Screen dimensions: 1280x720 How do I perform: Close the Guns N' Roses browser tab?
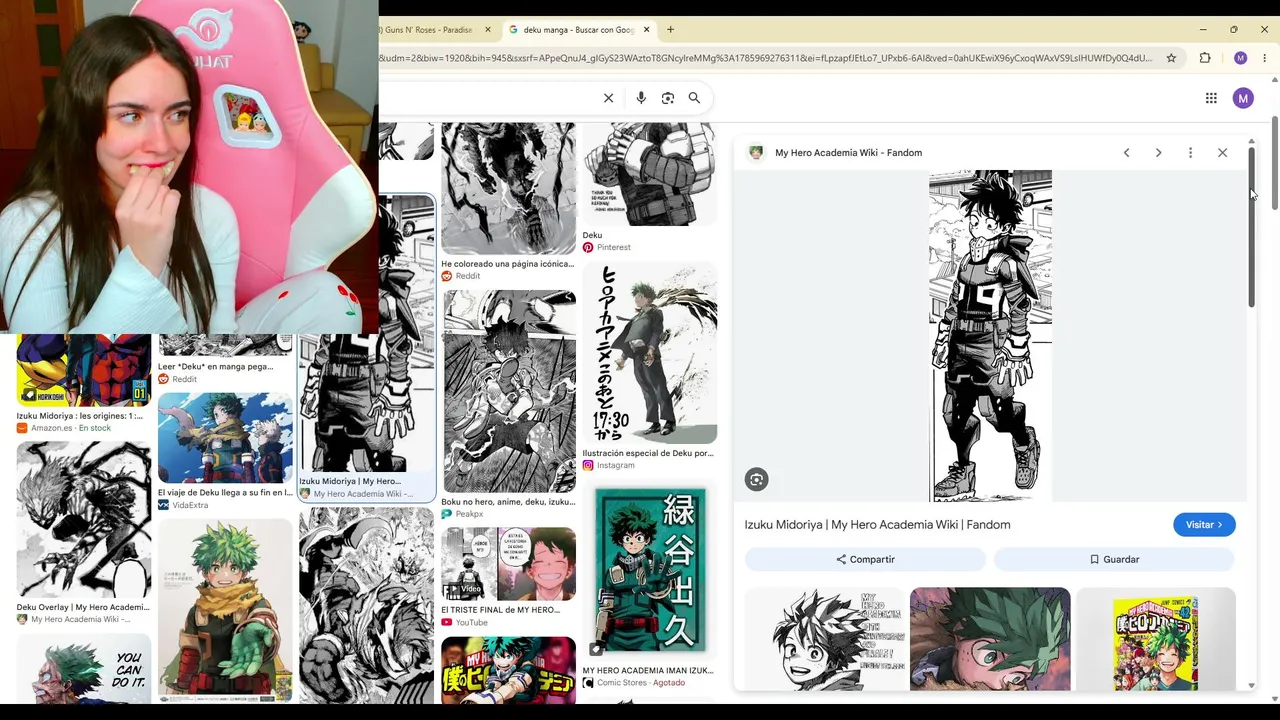[x=488, y=30]
